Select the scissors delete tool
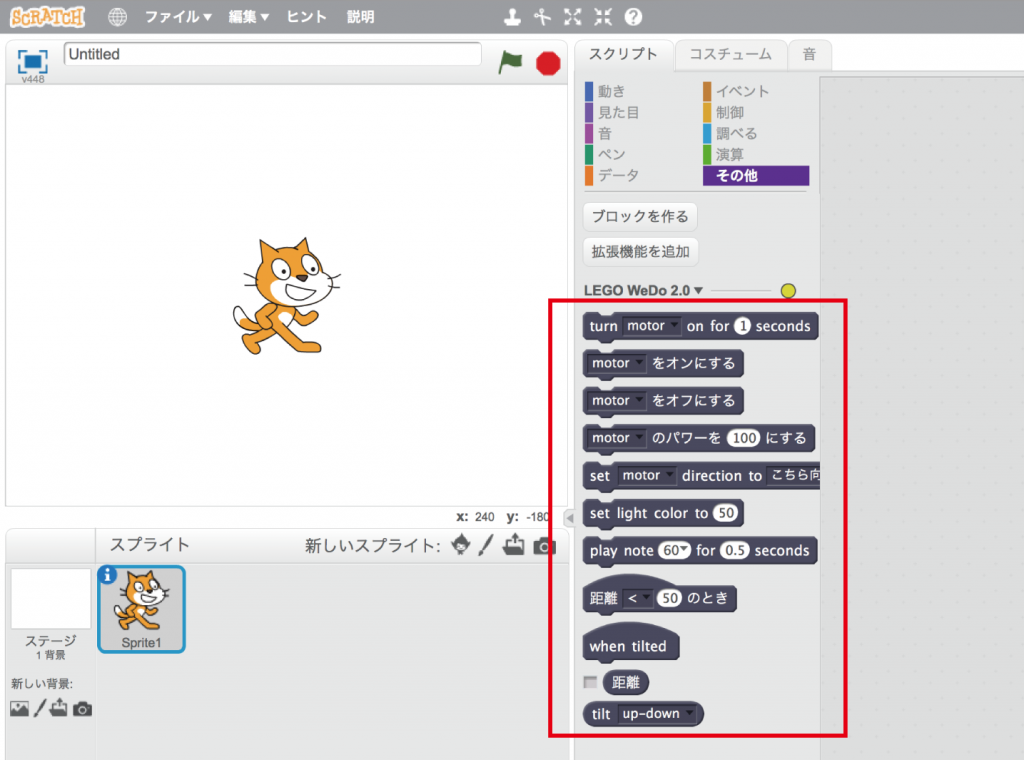 coord(542,17)
